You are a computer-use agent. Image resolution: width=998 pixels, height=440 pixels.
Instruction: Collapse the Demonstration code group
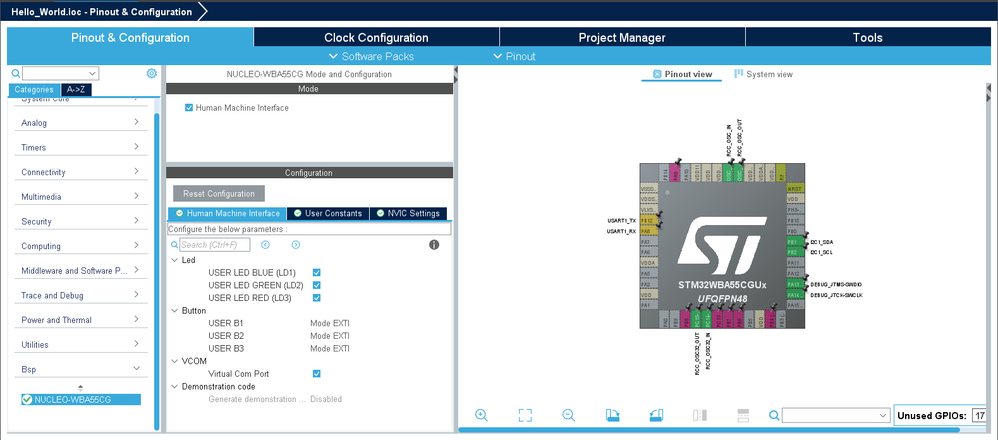pyautogui.click(x=175, y=387)
